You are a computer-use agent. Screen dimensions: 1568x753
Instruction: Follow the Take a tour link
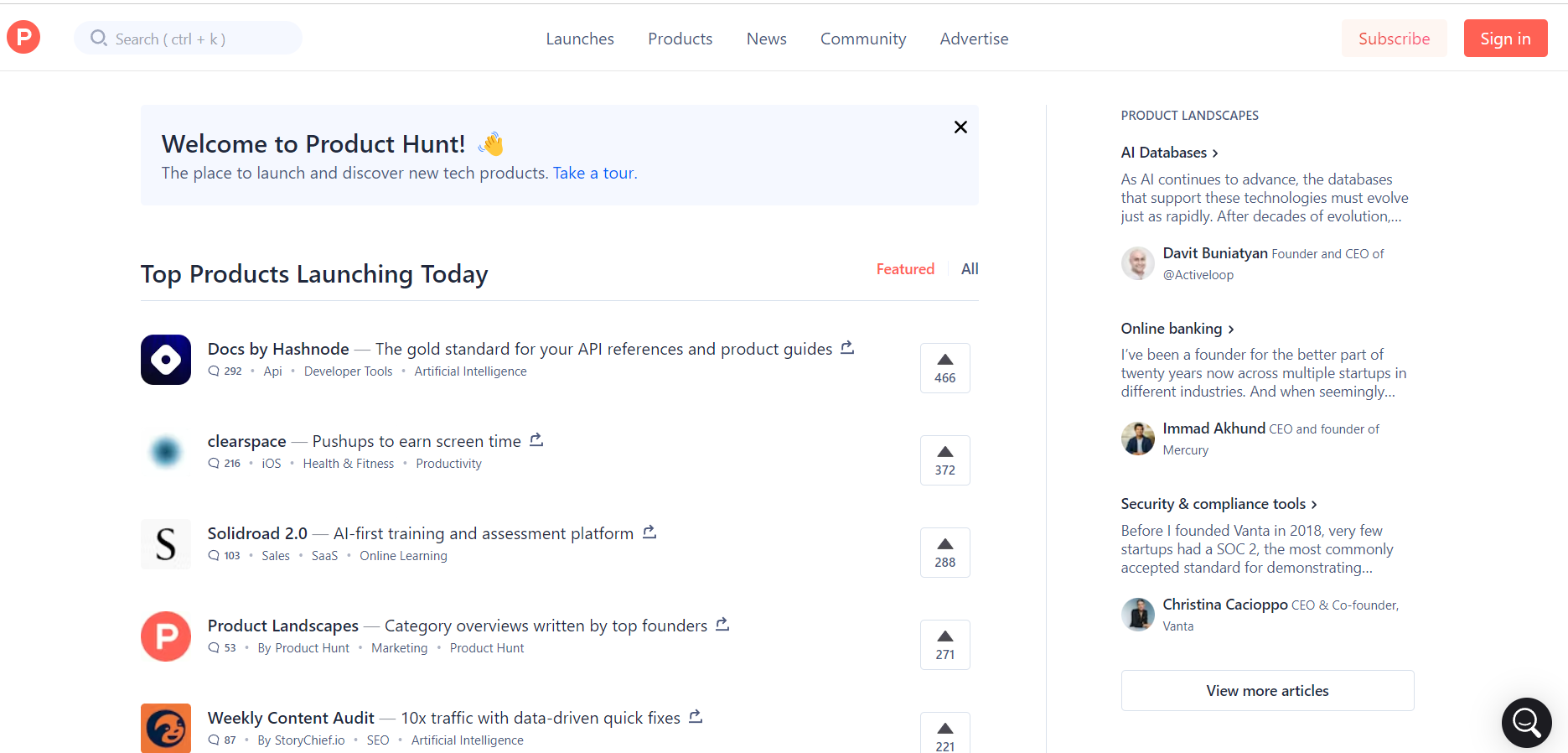[595, 173]
